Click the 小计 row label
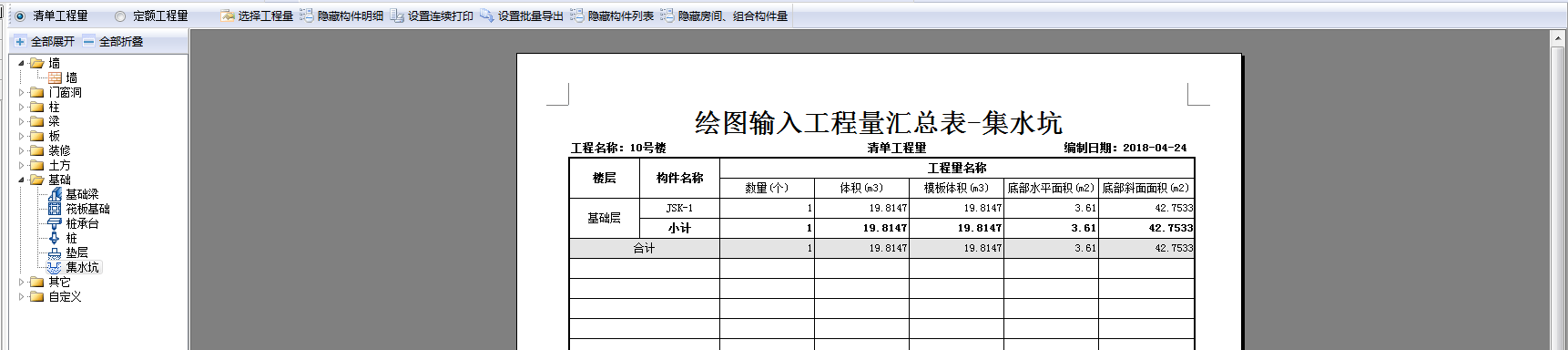1568x350 pixels. point(679,228)
